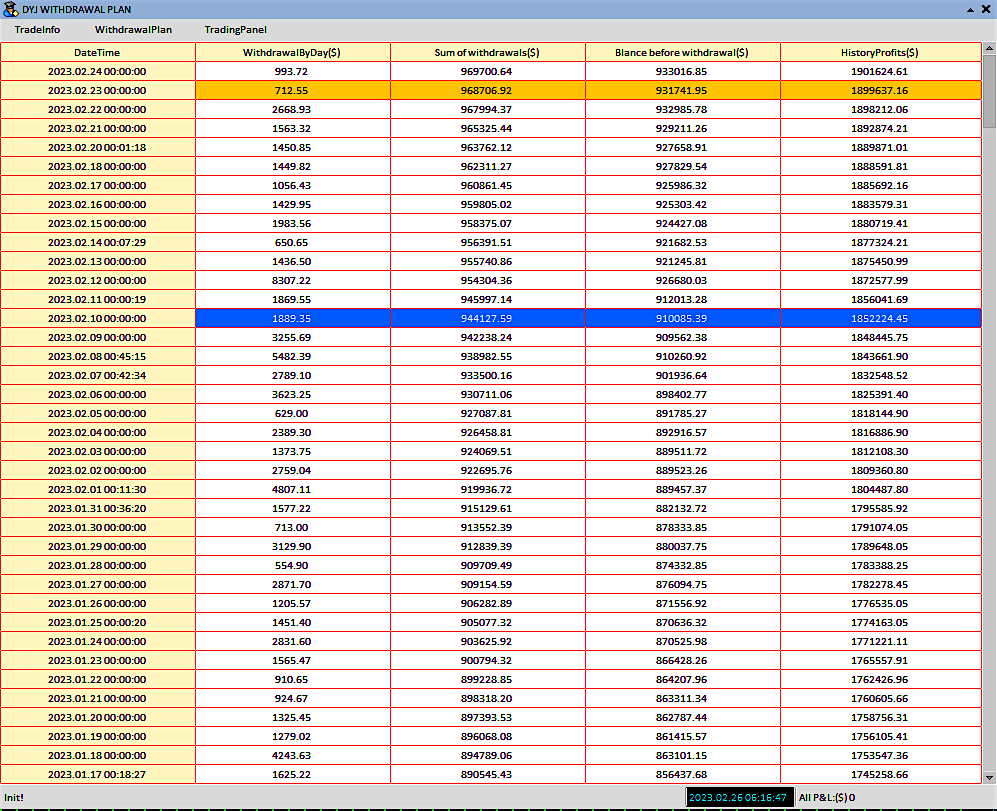Select the 2023.01.17 00:18:27 date cell

pos(97,774)
